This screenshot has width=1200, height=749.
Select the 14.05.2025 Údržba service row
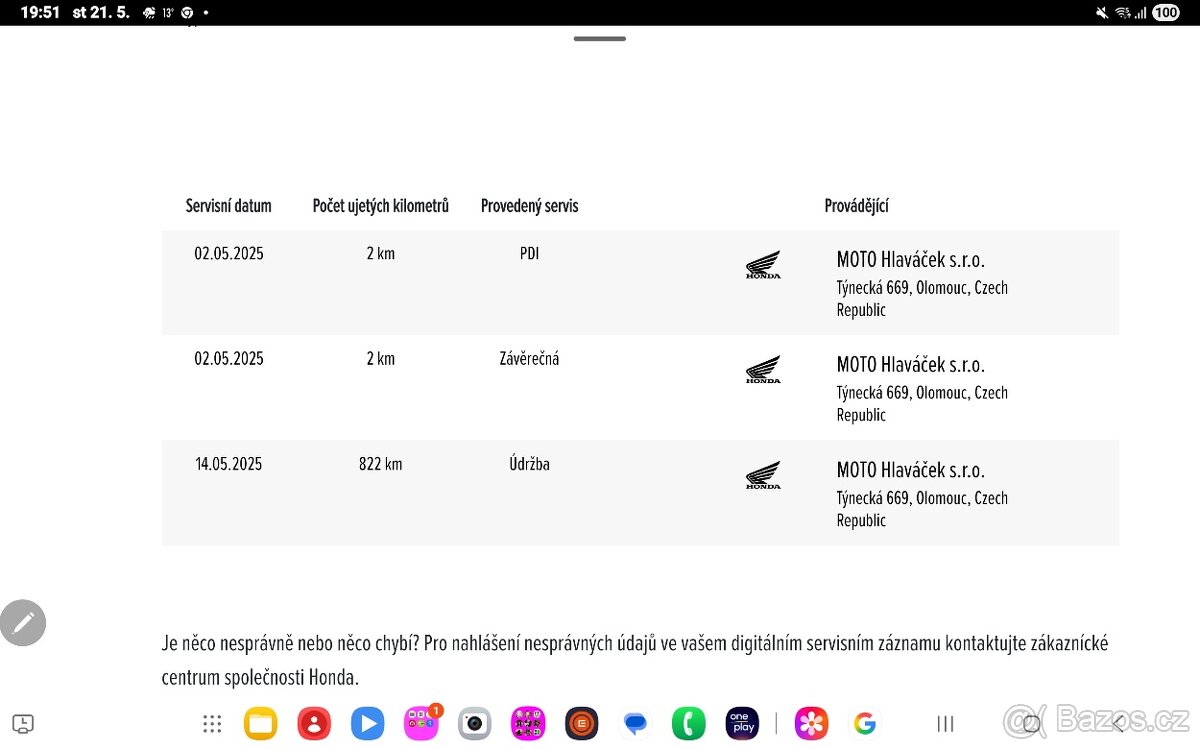pyautogui.click(x=640, y=492)
